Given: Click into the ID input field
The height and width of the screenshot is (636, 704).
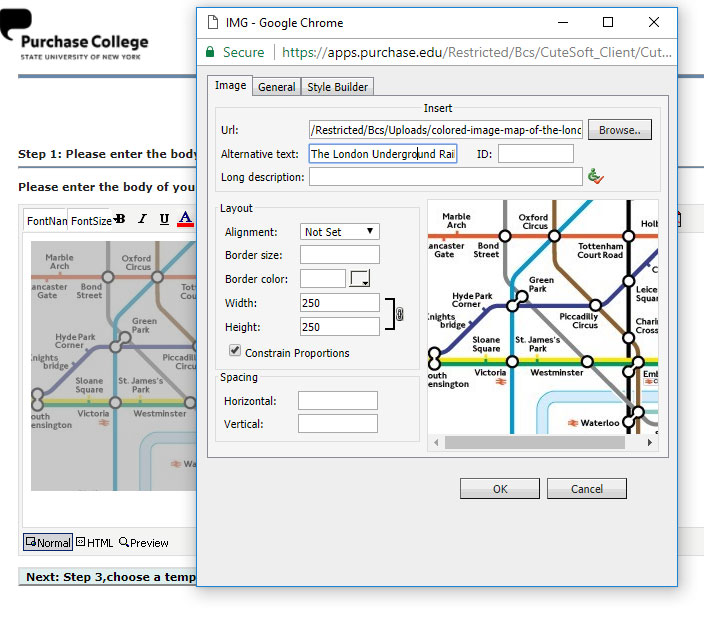Looking at the screenshot, I should point(536,154).
